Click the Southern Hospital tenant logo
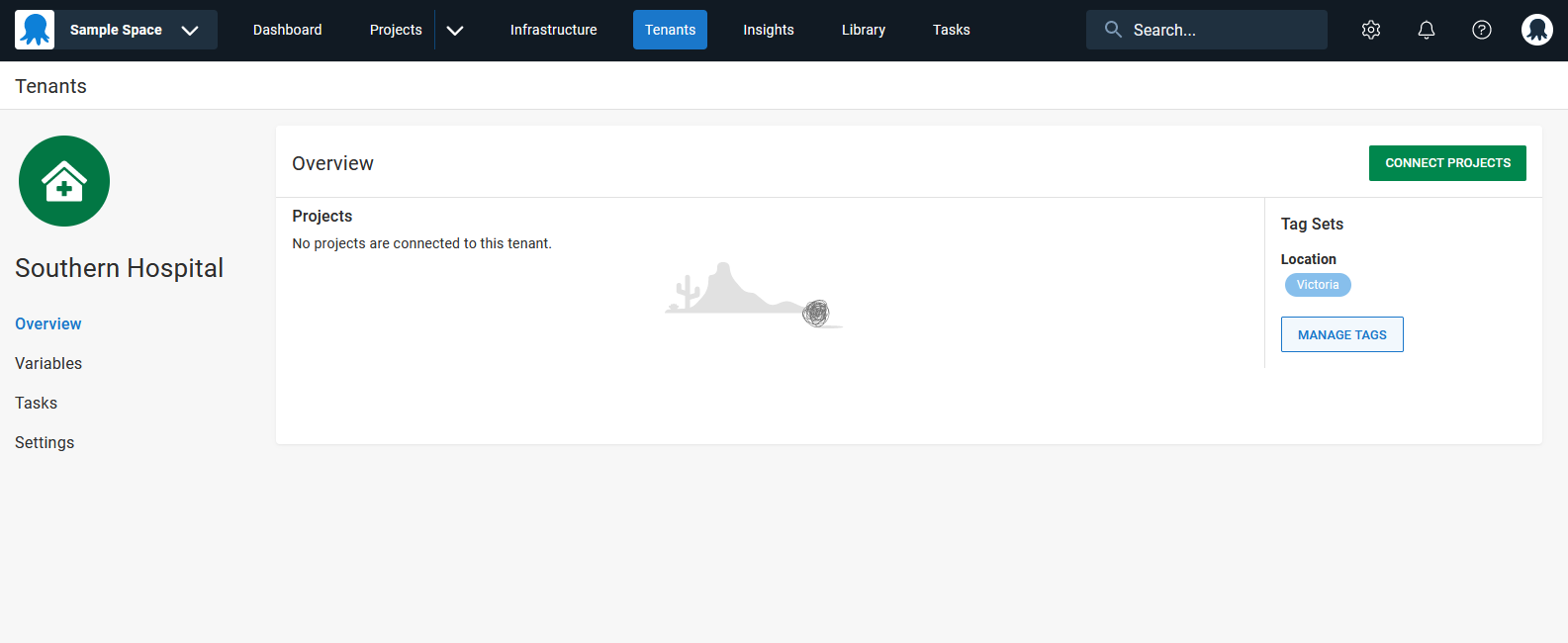 pyautogui.click(x=64, y=181)
